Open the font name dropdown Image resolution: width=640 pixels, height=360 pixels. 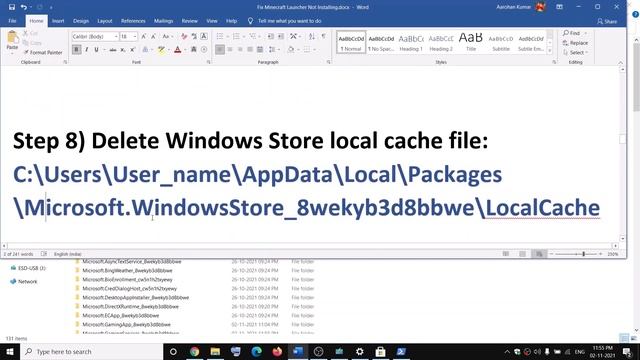(116, 37)
